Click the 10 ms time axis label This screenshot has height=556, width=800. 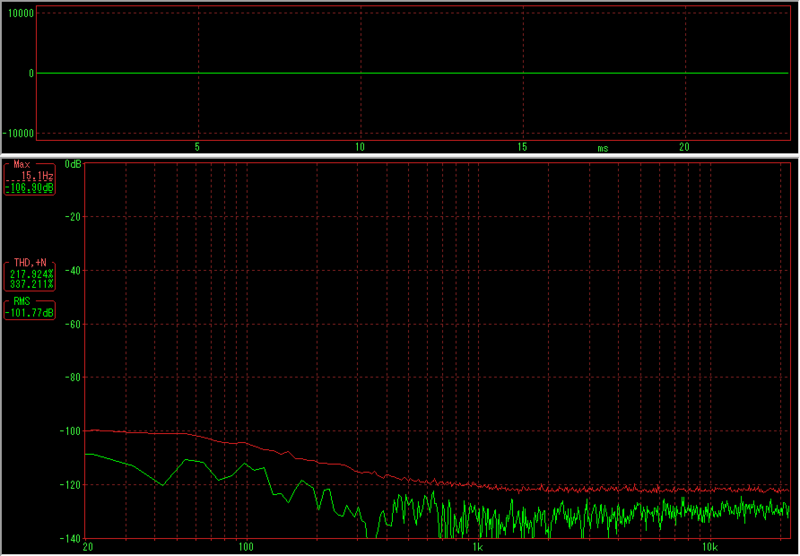point(360,147)
